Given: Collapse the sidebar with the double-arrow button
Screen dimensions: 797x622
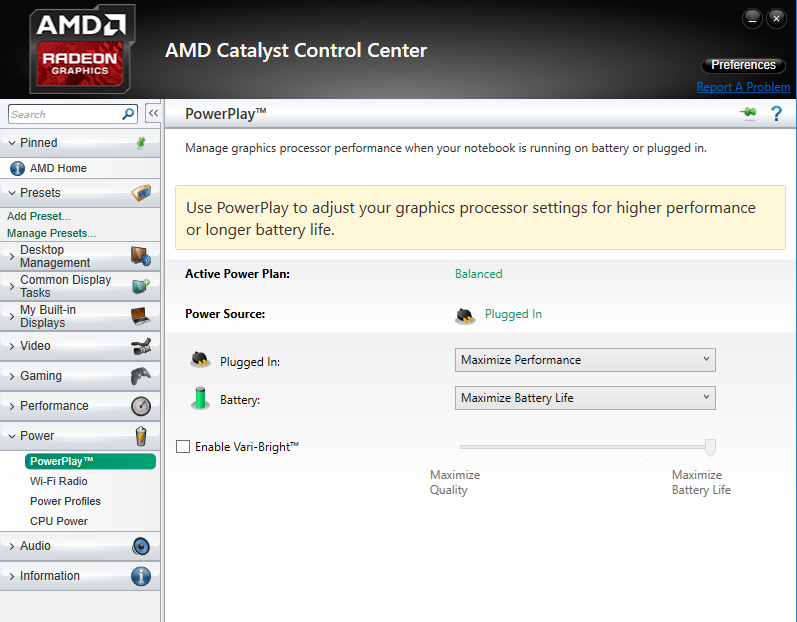Looking at the screenshot, I should click(x=153, y=113).
